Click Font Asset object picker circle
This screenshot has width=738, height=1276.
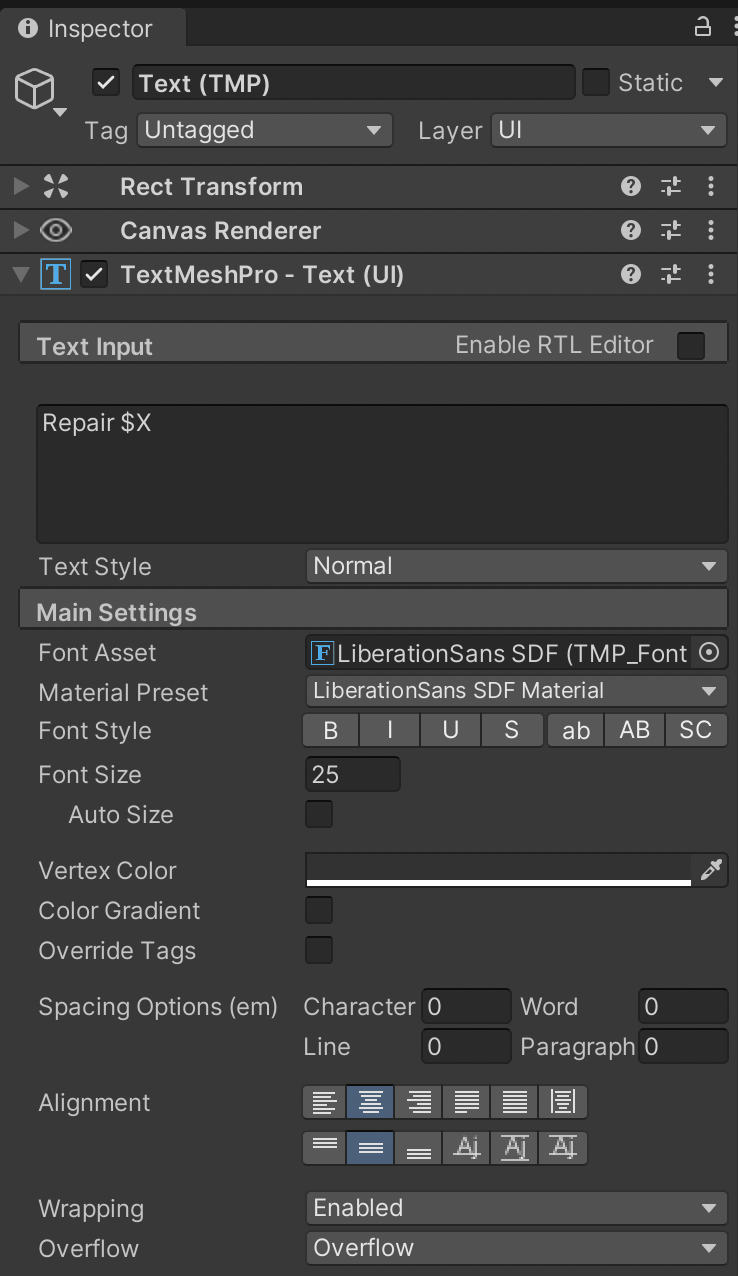coord(709,653)
